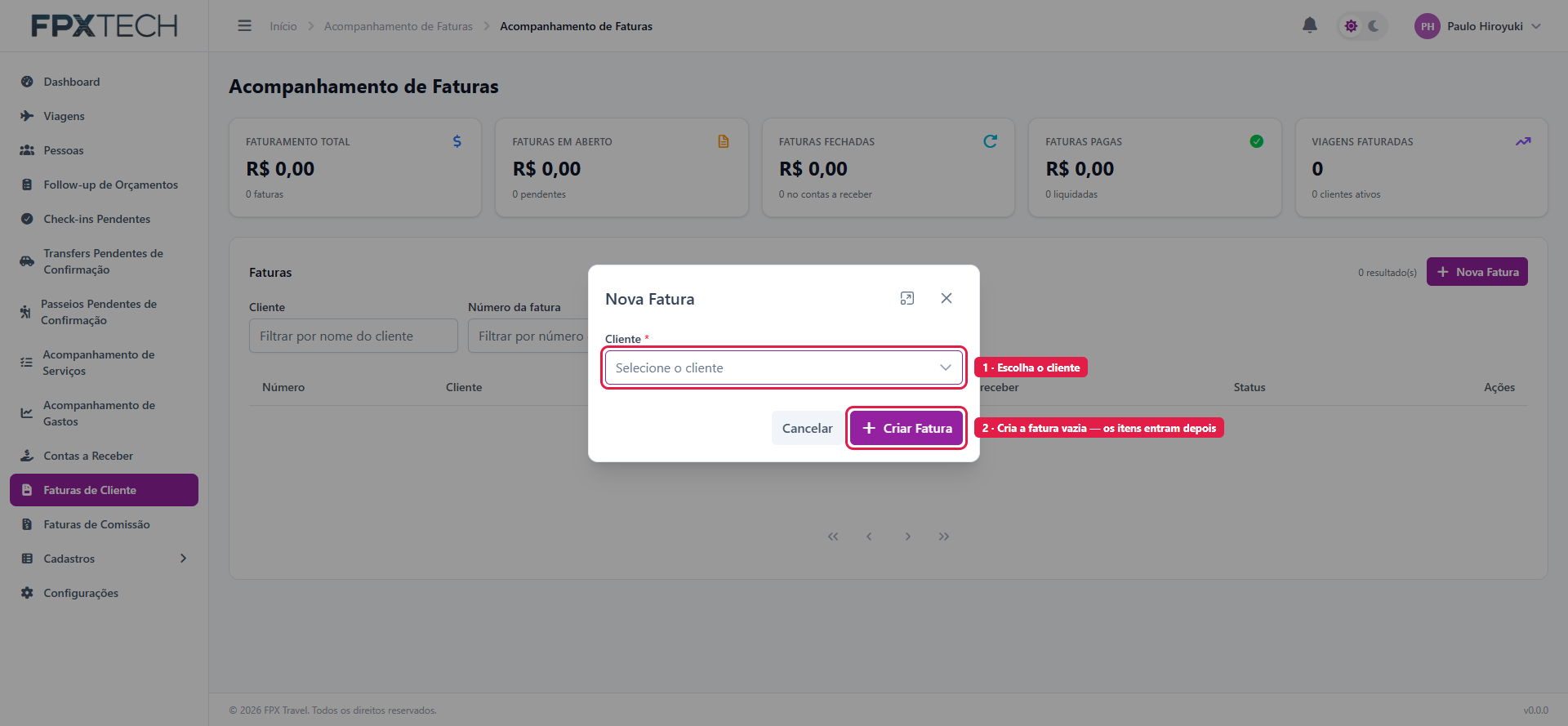Open Faturas de Comissão
The image size is (1568, 726).
[x=104, y=524]
